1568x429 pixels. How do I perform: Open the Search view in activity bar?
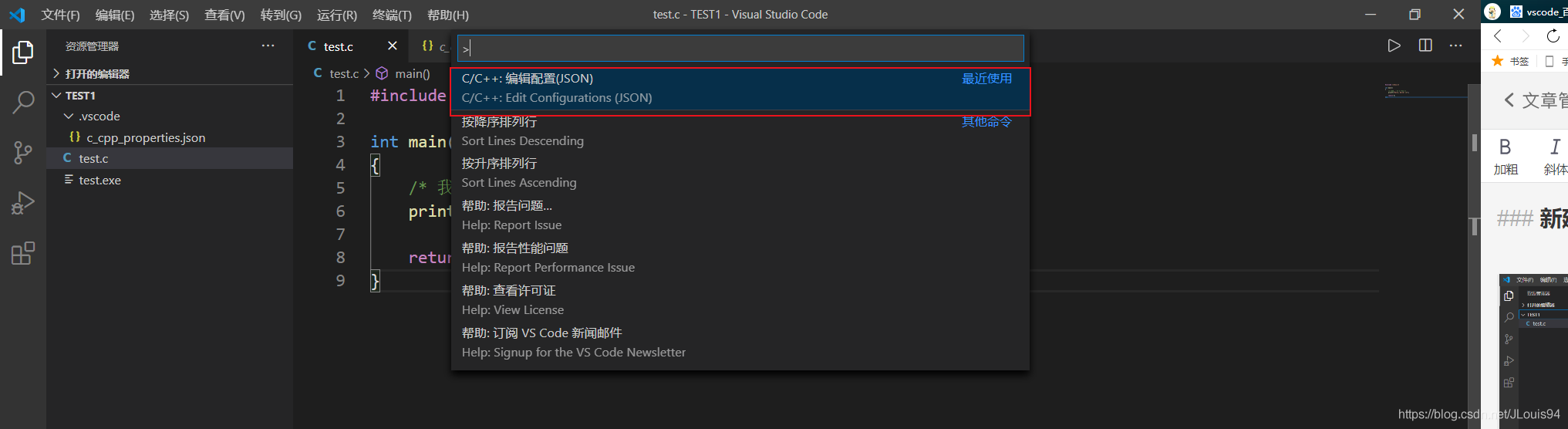tap(23, 102)
